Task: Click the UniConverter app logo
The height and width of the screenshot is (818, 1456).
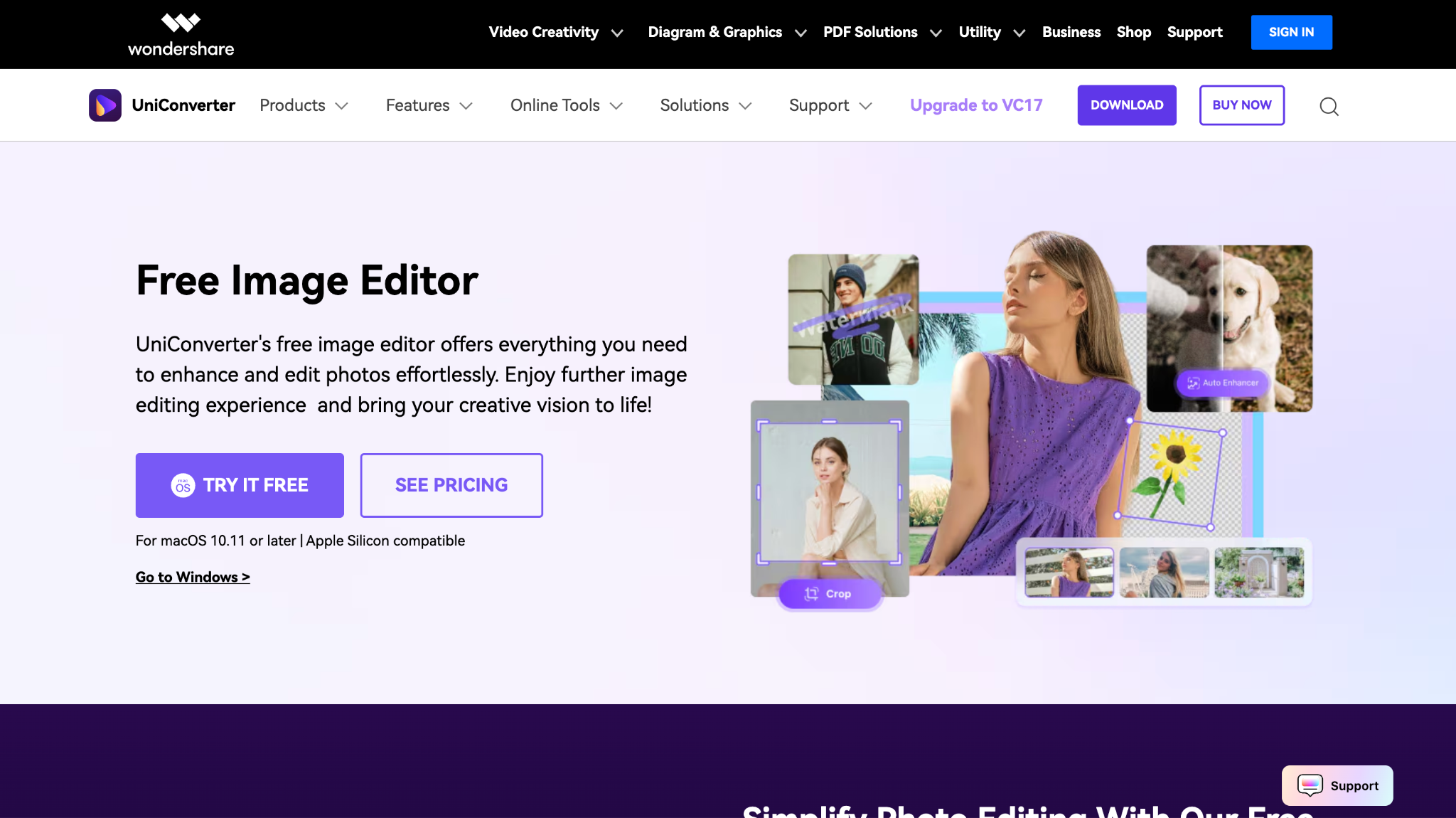Action: point(105,105)
